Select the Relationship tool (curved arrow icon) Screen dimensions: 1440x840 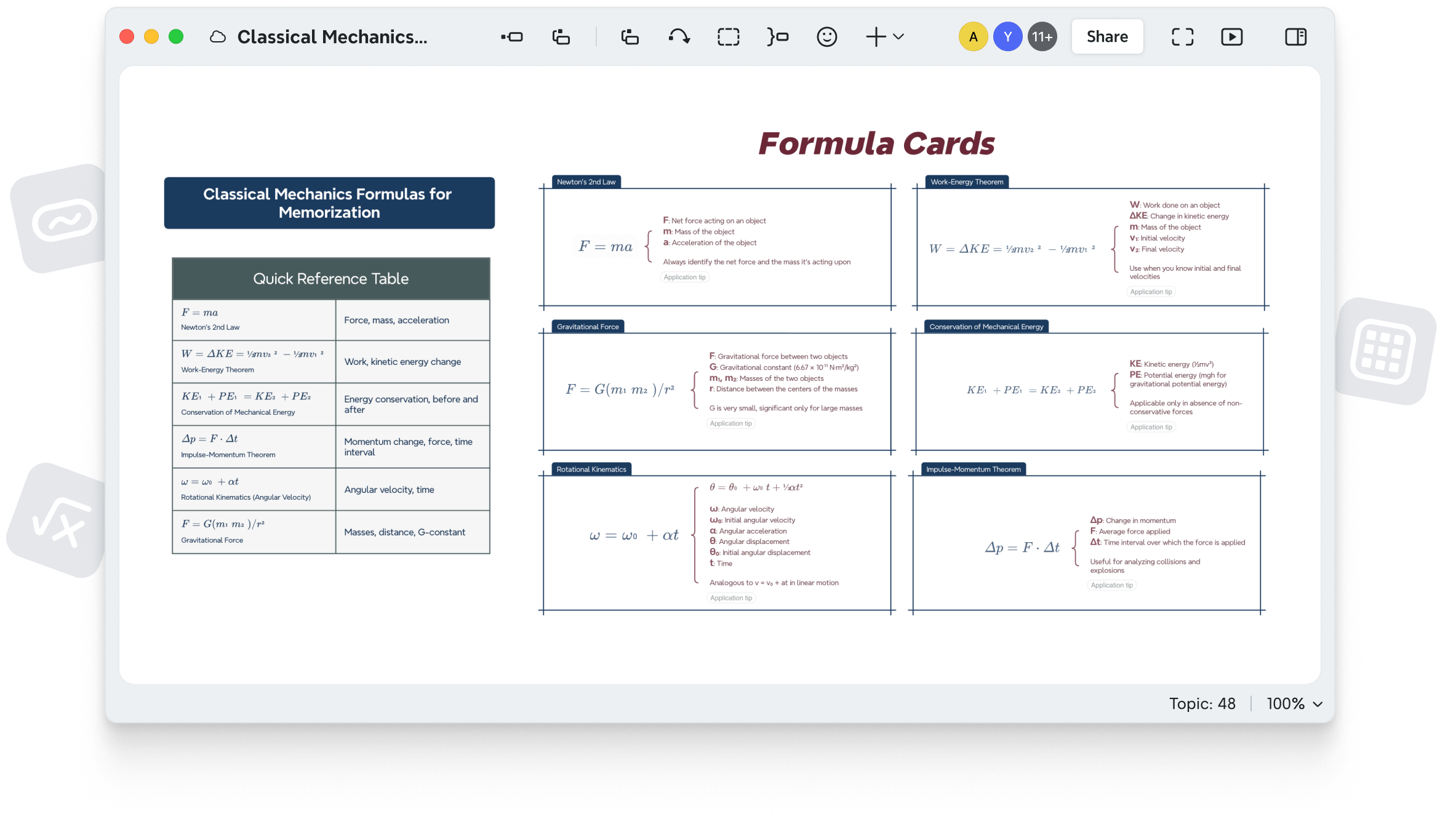679,36
